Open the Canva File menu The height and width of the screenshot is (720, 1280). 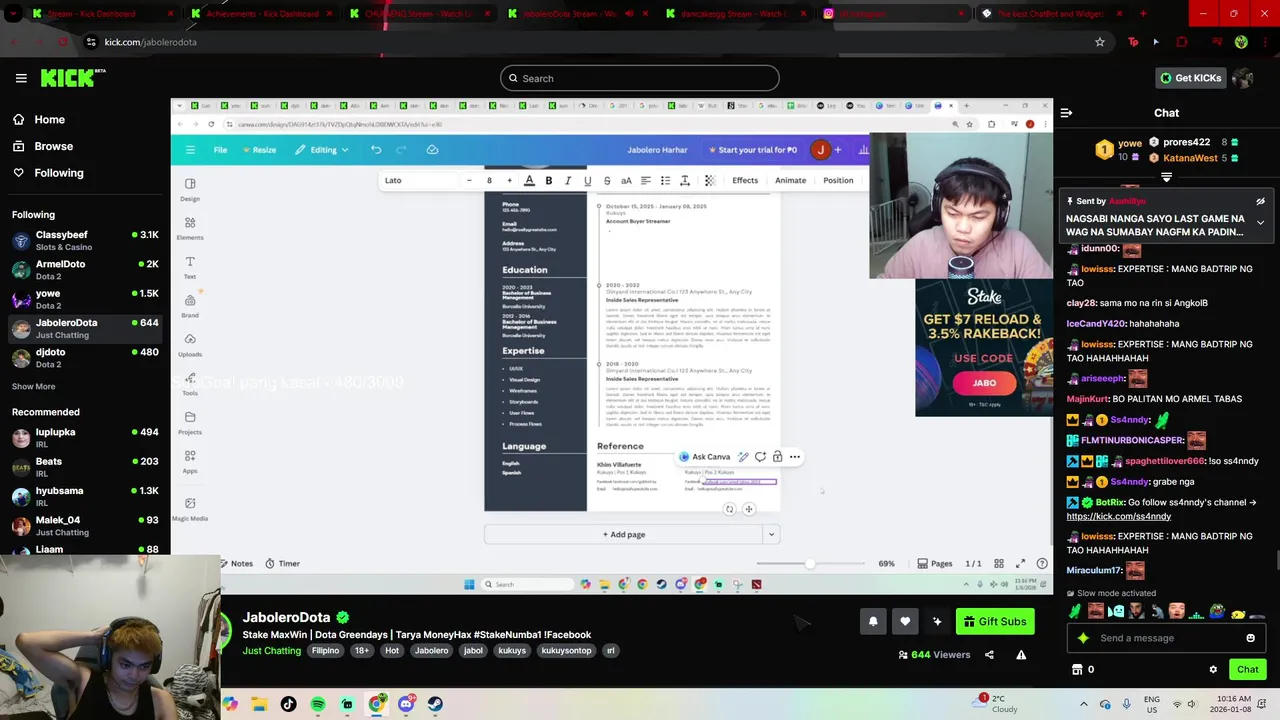point(220,150)
